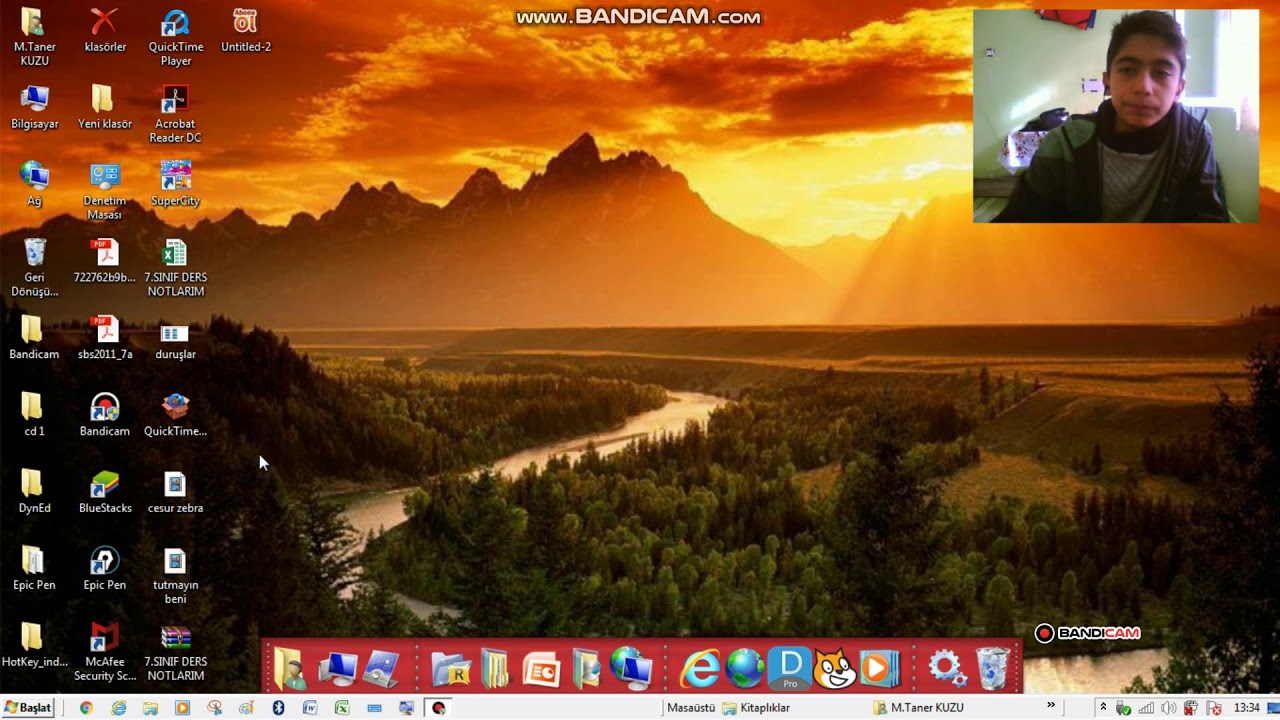The height and width of the screenshot is (720, 1280).
Task: Select the cesur zebra video file
Action: 175,491
